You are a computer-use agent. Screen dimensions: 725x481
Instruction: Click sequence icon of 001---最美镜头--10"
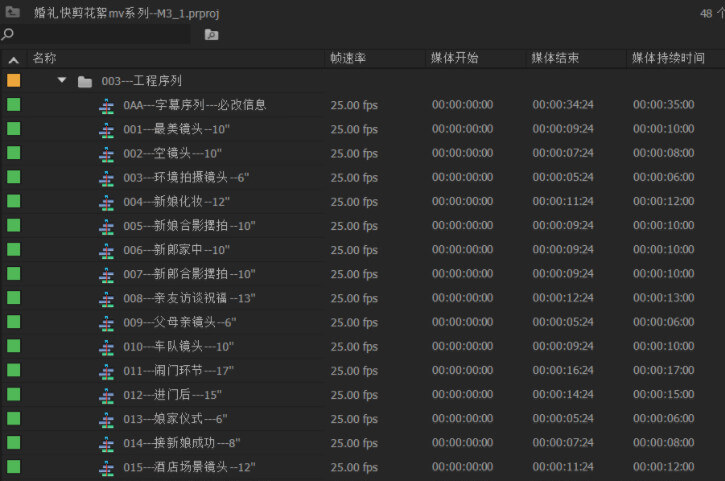(x=106, y=131)
